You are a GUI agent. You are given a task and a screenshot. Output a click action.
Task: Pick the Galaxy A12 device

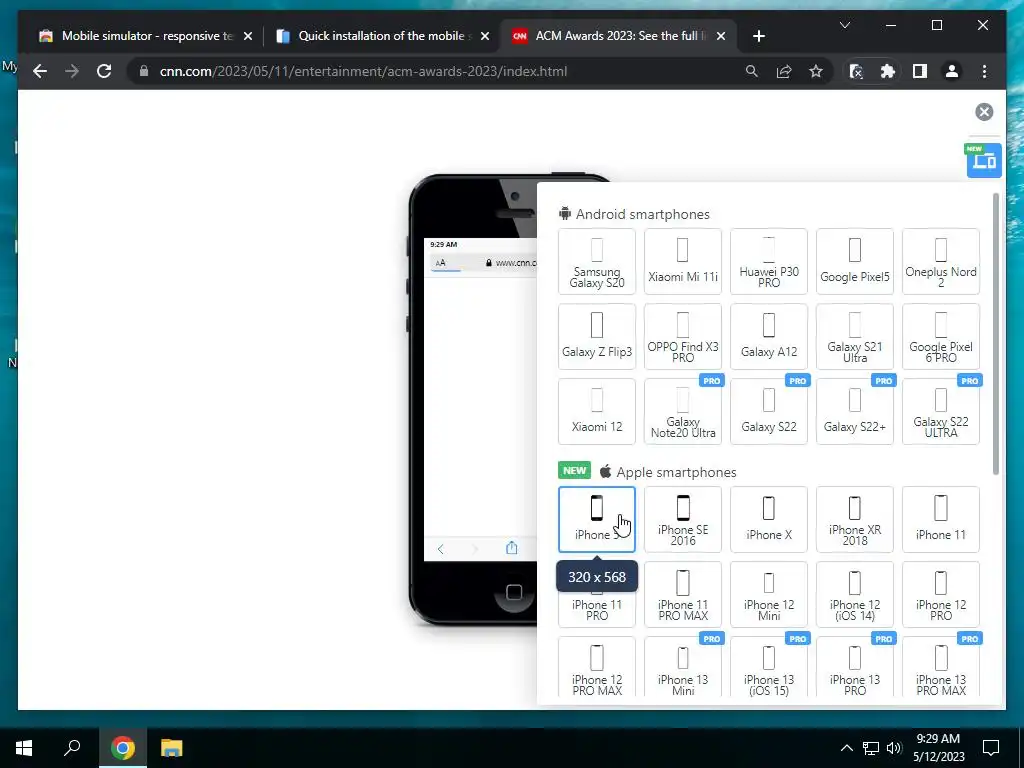click(769, 337)
